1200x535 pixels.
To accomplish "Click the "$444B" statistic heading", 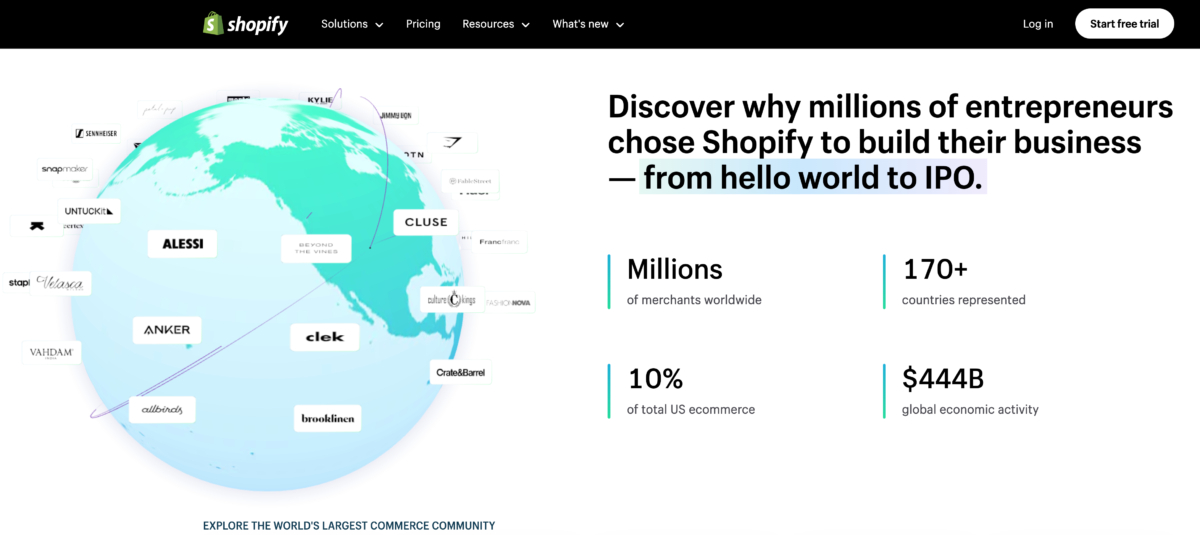I will [x=943, y=379].
